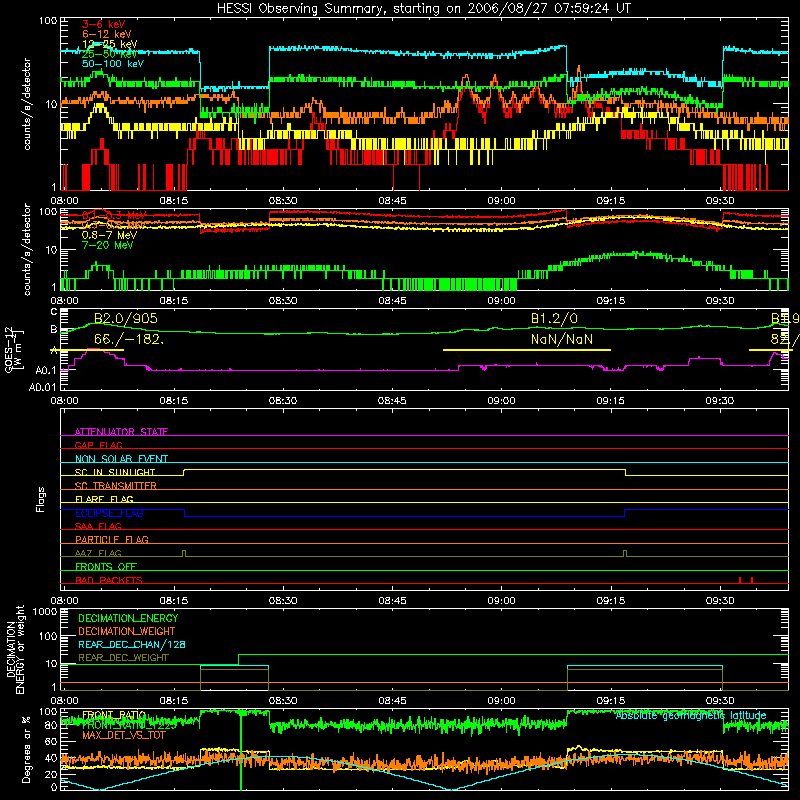Click the NON_SOLAR_EVENT flag label
This screenshot has width=800, height=800.
(x=121, y=459)
